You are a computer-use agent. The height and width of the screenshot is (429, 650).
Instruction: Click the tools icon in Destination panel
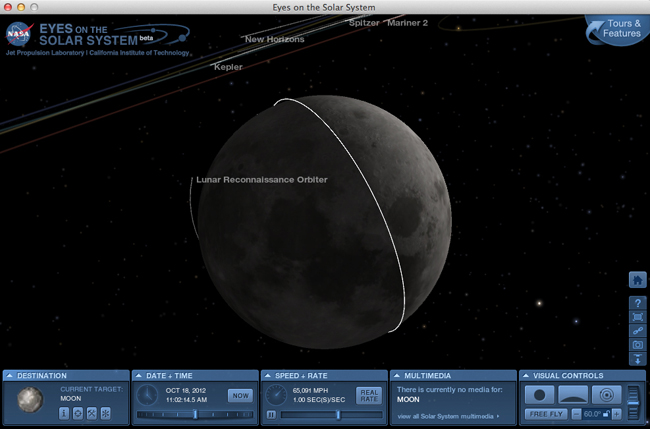91,413
